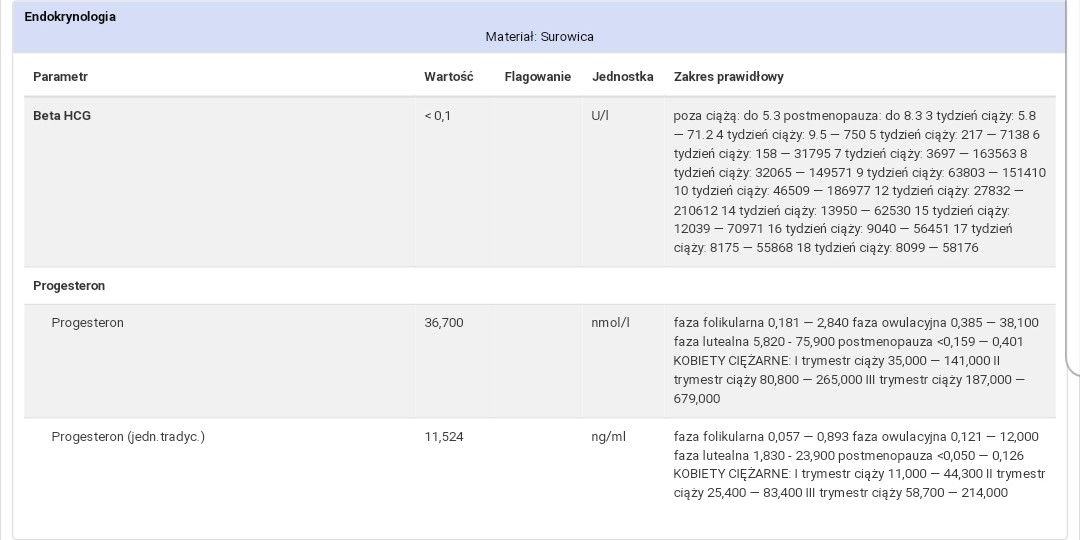Click the Beta HCG reference range text
1080x540 pixels.
click(x=858, y=181)
